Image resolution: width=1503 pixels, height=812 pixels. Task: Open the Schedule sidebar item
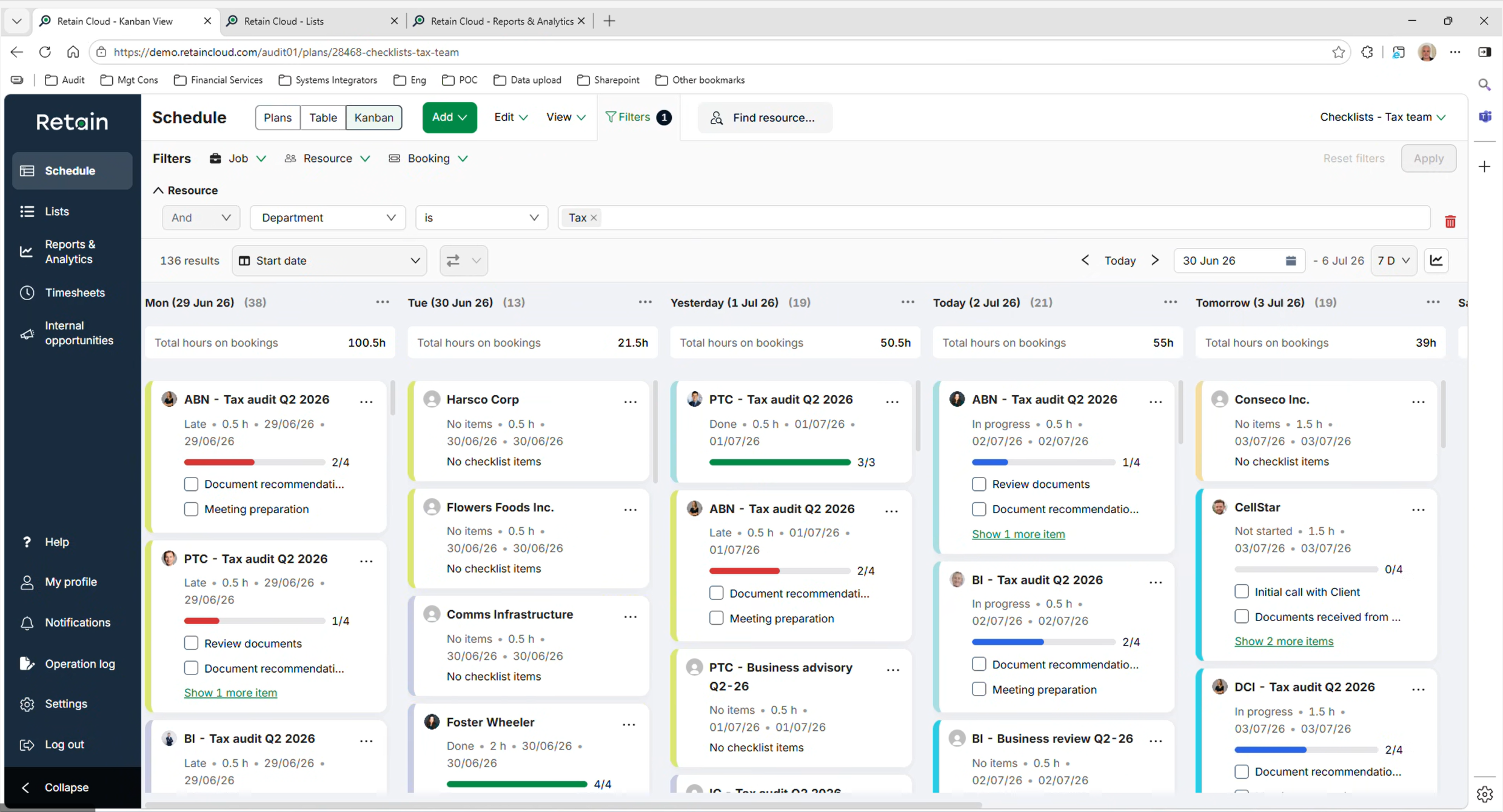tap(72, 171)
